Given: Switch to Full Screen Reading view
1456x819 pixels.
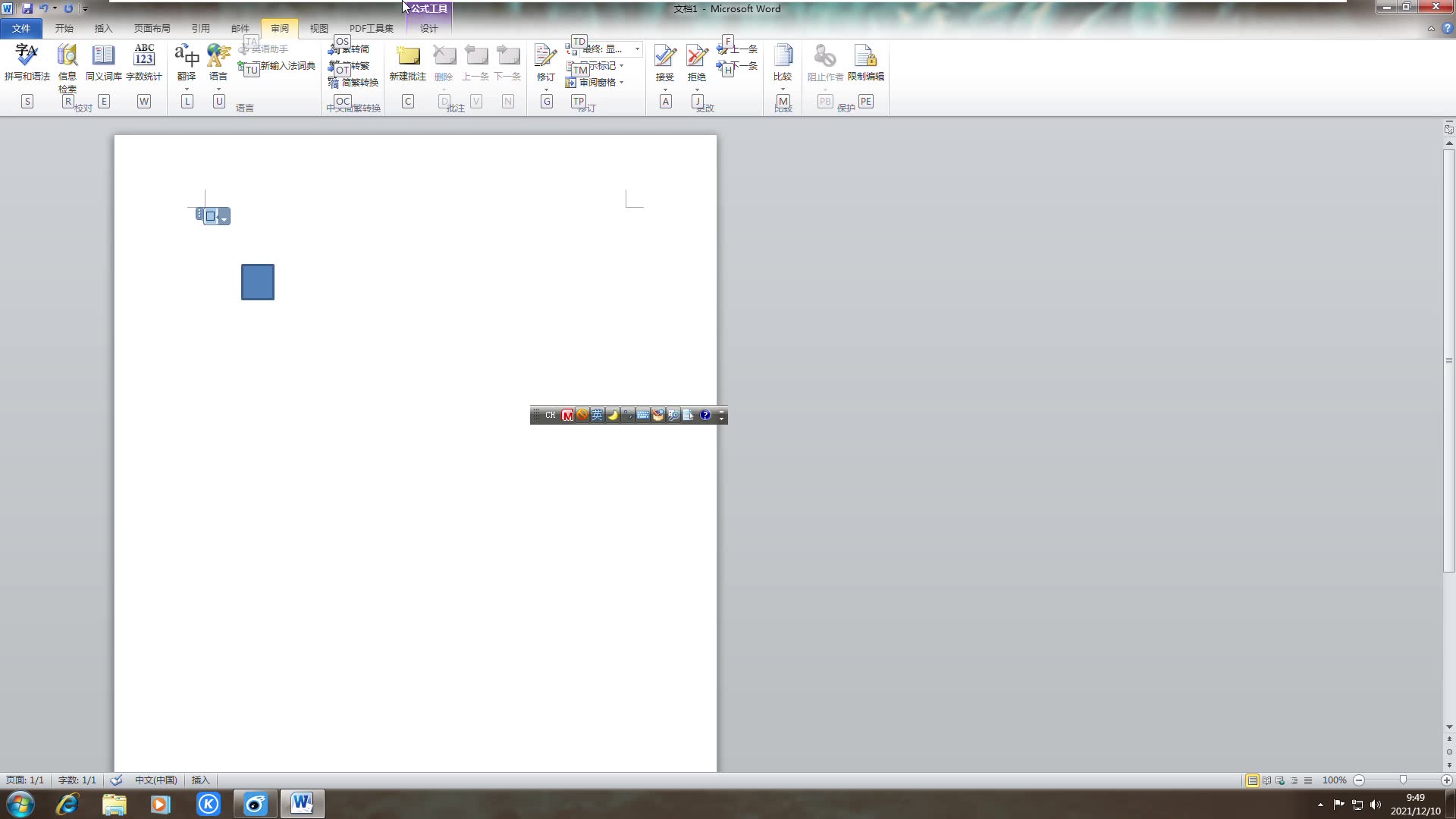Looking at the screenshot, I should coord(1266,780).
